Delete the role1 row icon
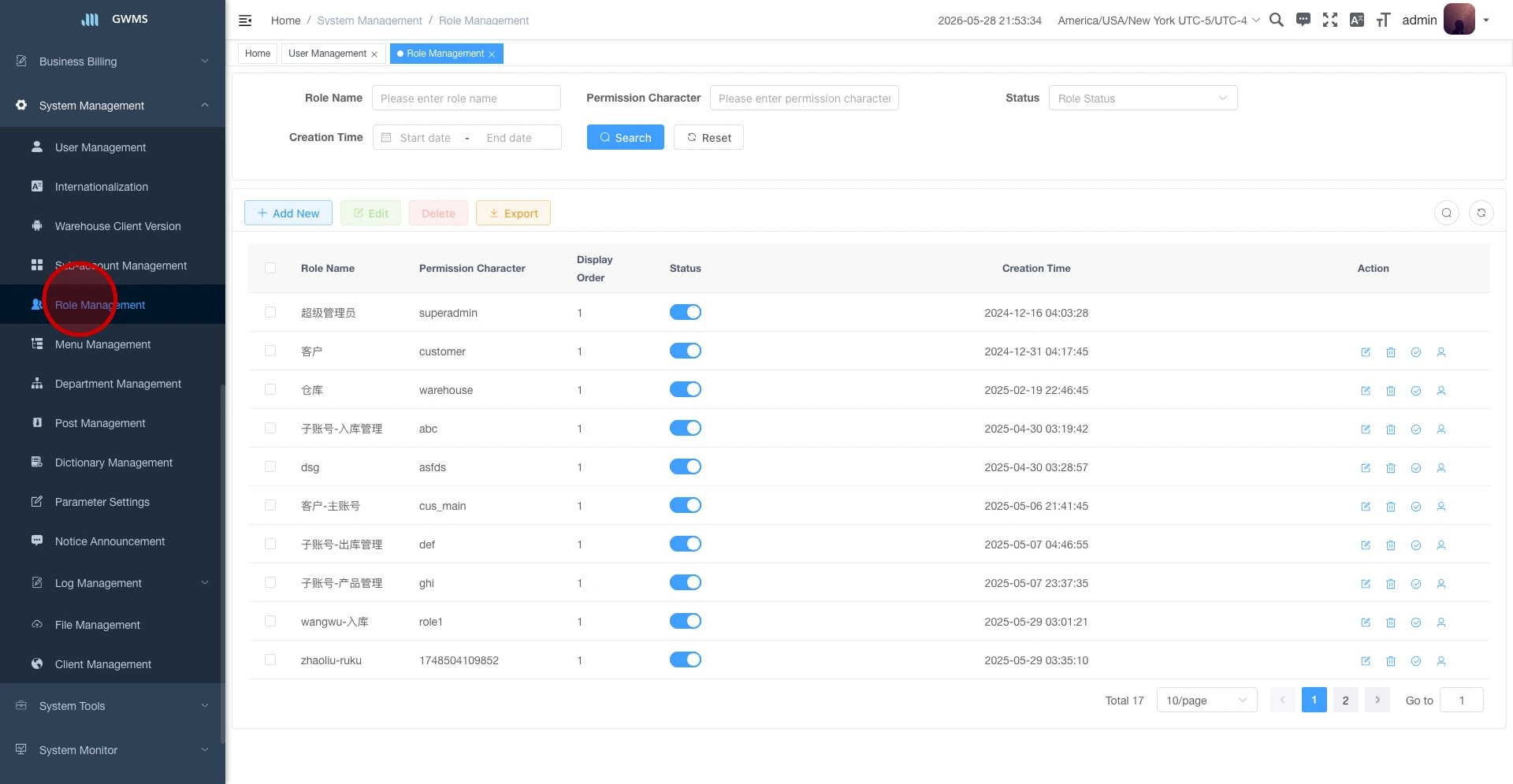The image size is (1513, 784). [1391, 622]
